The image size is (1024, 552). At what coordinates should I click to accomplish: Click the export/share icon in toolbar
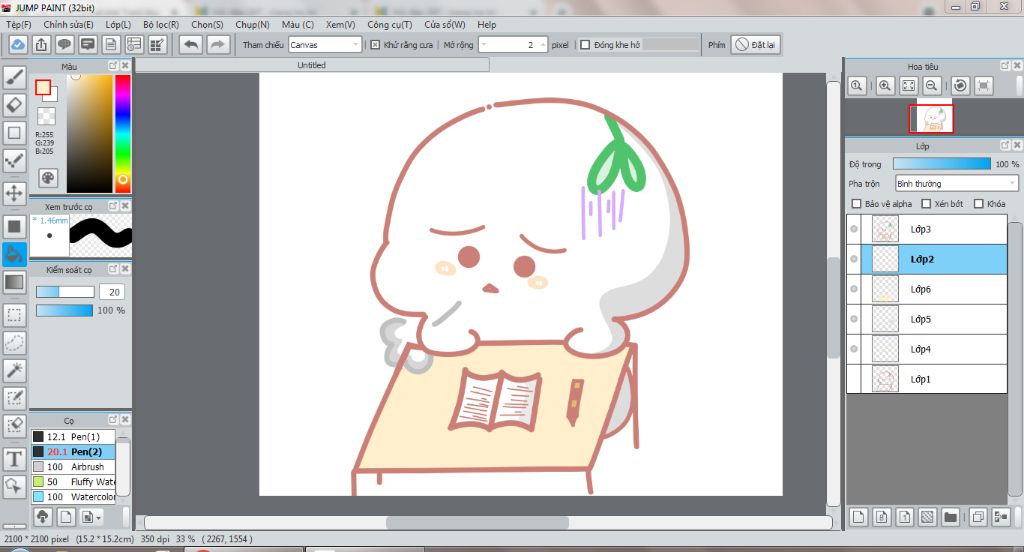(41, 44)
